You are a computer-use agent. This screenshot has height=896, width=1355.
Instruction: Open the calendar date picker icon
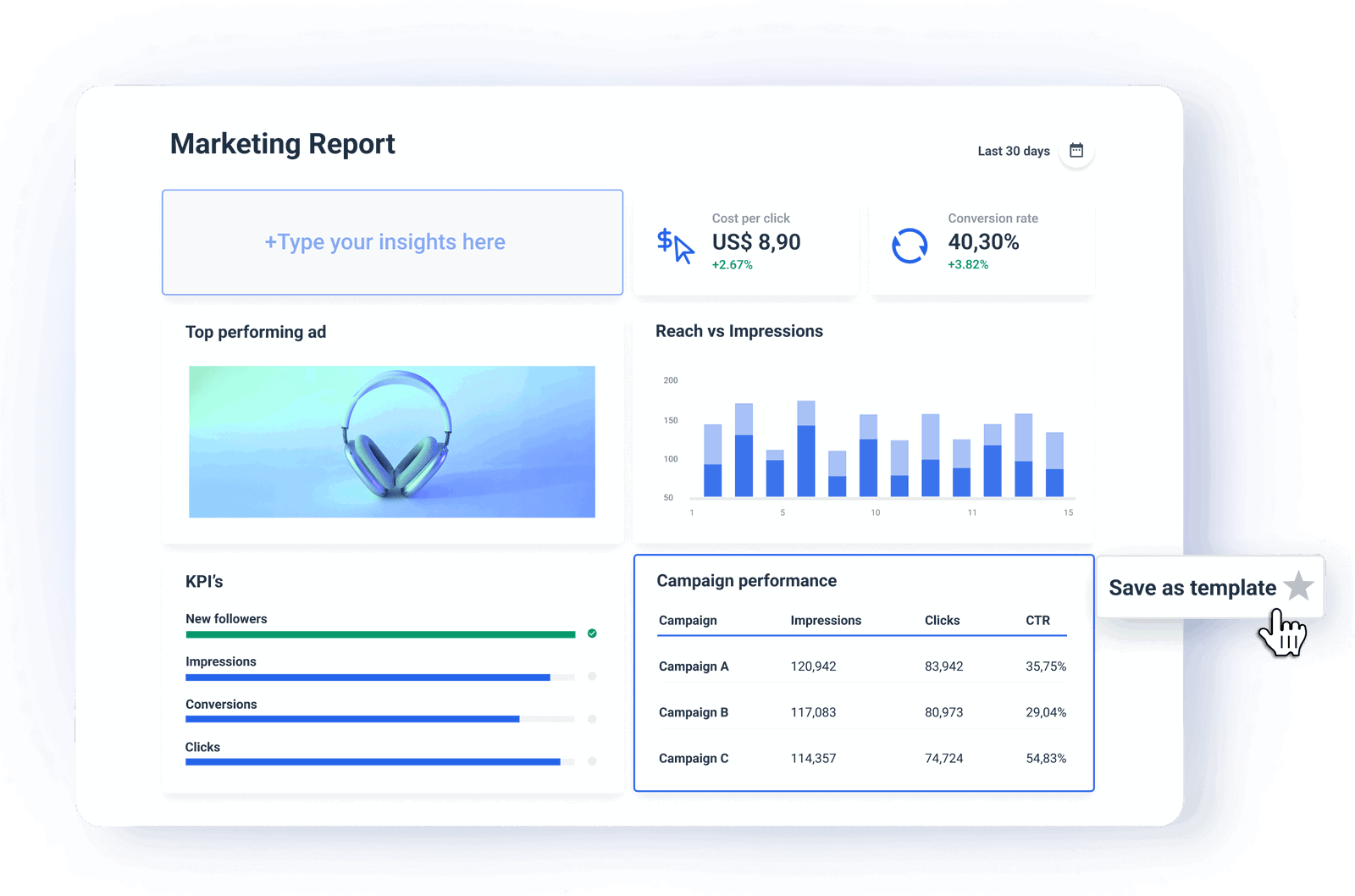(1076, 149)
